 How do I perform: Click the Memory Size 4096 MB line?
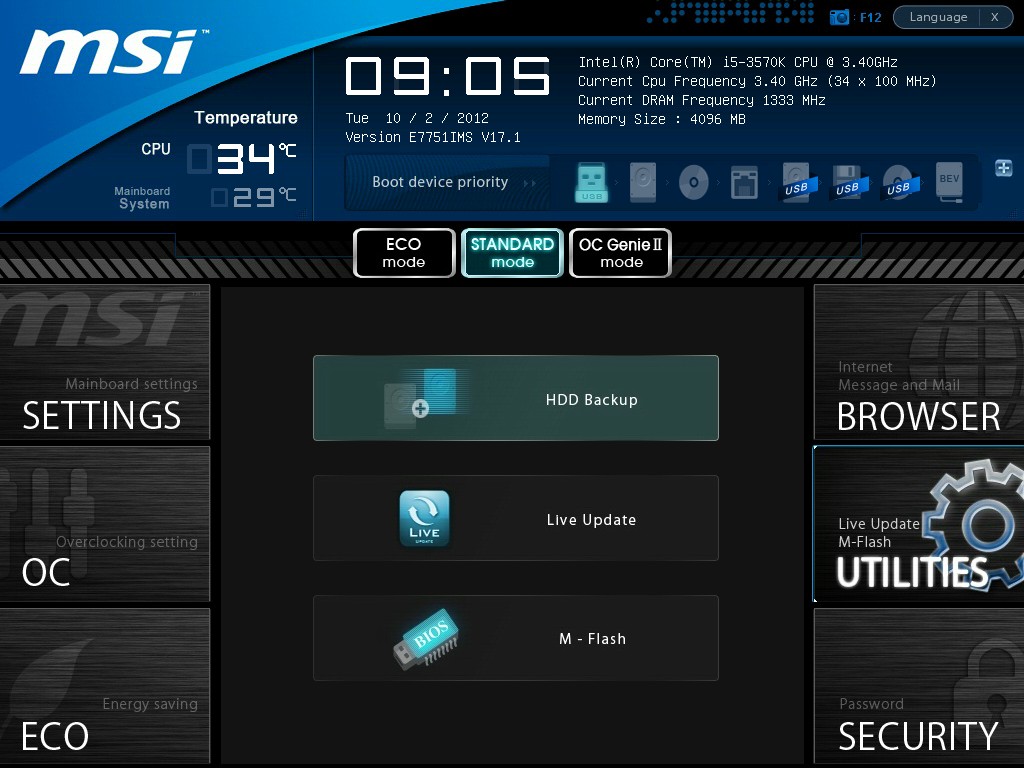[662, 120]
